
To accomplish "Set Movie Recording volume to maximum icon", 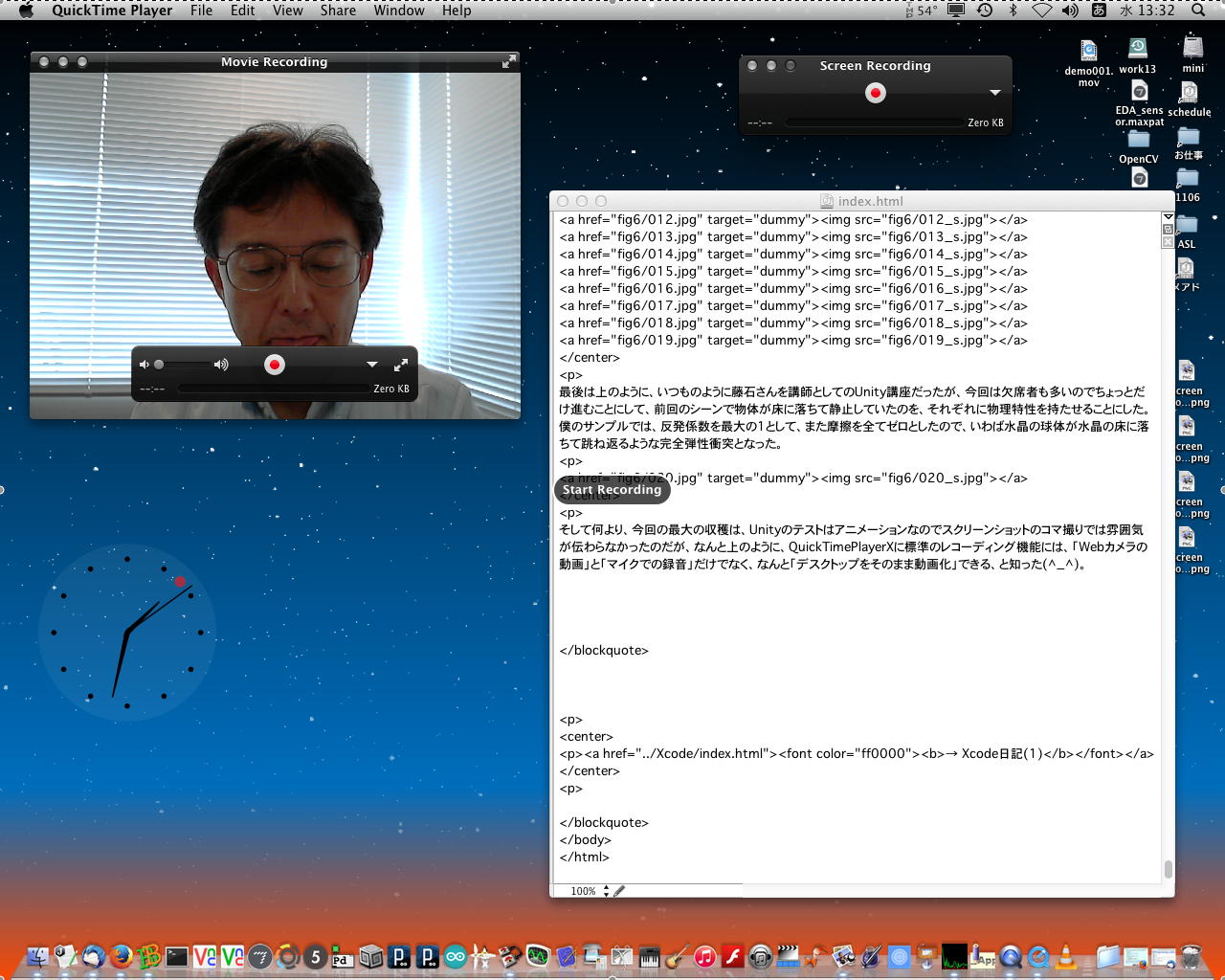I will coord(221,365).
